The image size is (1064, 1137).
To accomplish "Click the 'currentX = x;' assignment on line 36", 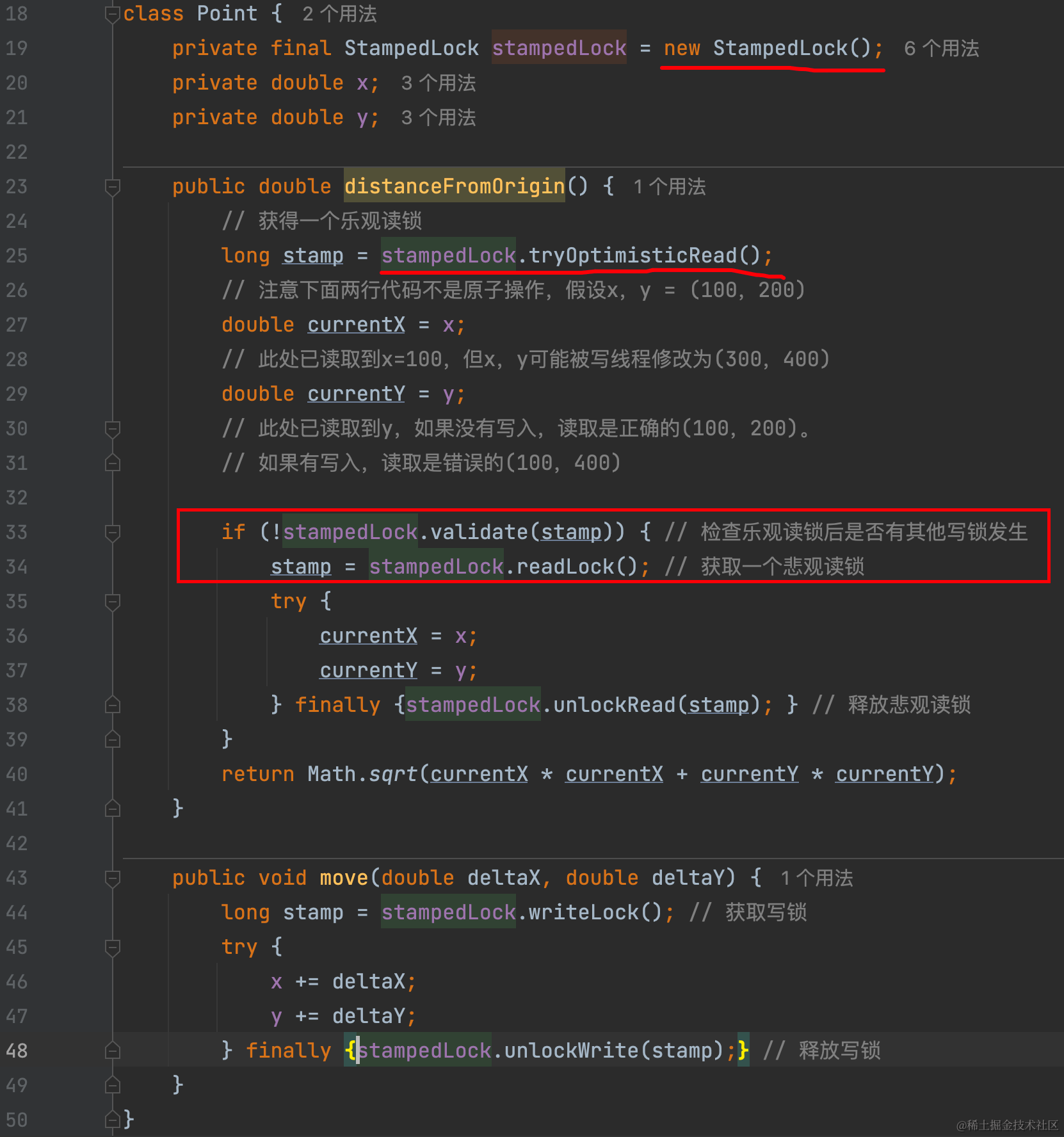I will pyautogui.click(x=399, y=636).
